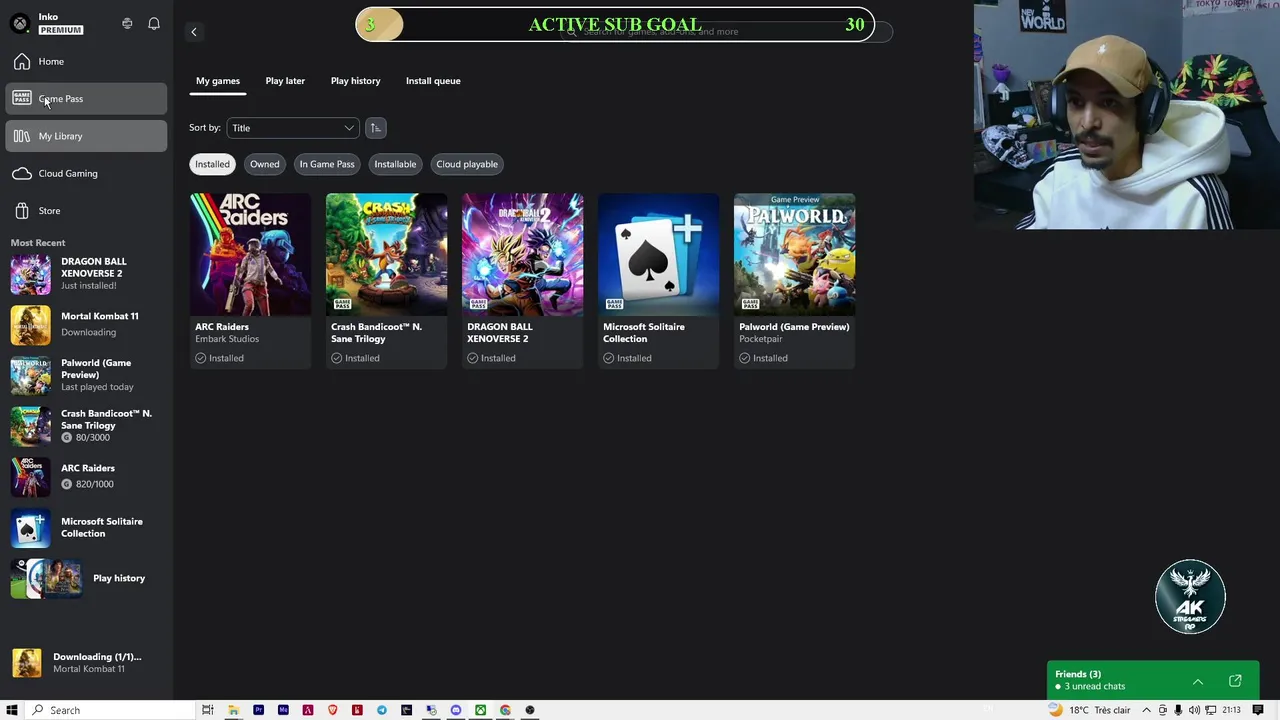Reverse the sort order direction

[x=375, y=128]
